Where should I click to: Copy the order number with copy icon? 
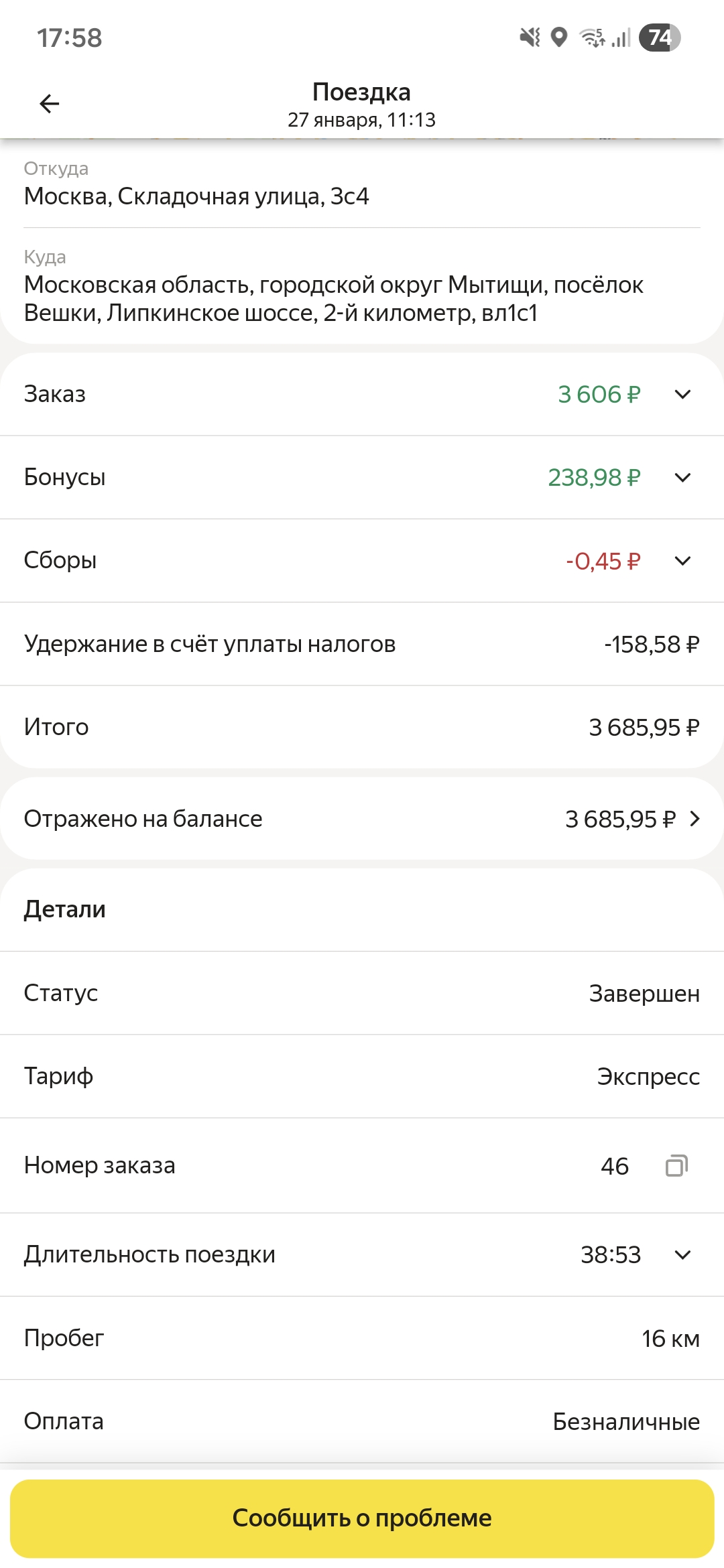676,1165
